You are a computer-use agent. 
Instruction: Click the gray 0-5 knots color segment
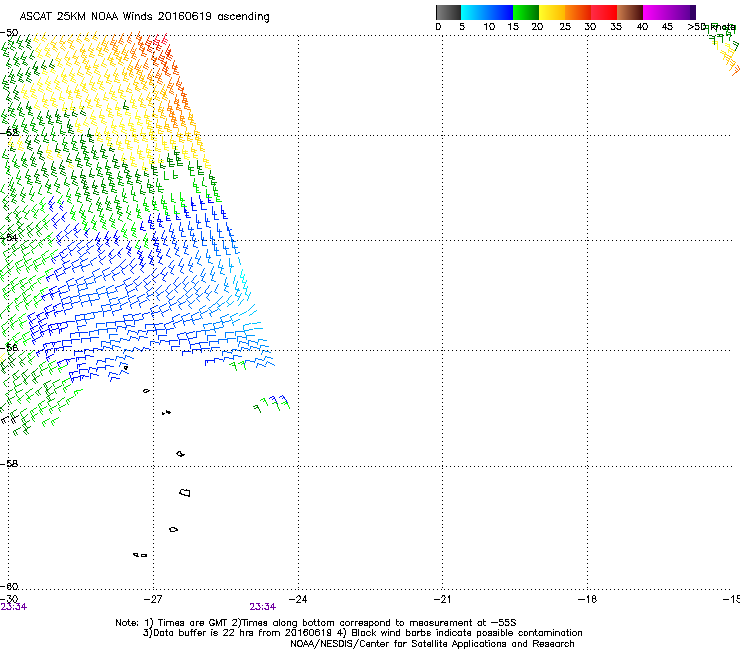448,12
